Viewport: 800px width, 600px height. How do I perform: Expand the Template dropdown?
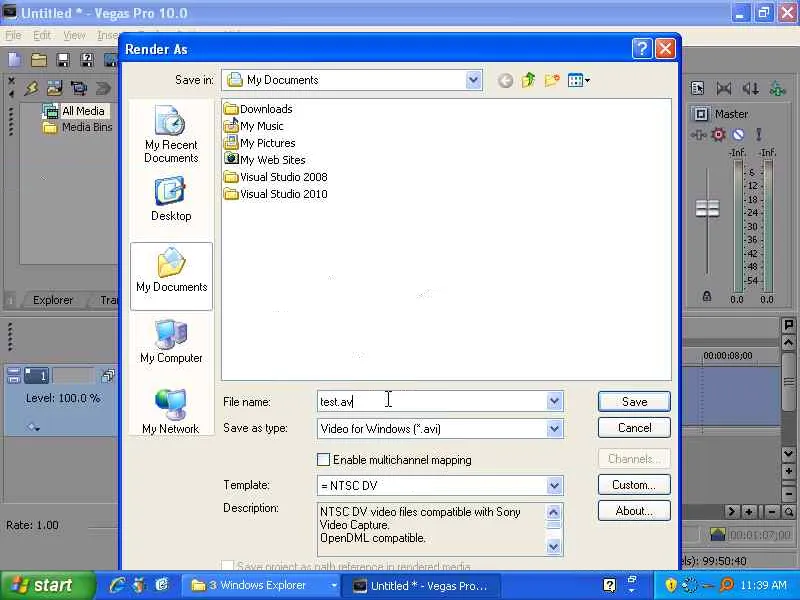click(x=554, y=485)
